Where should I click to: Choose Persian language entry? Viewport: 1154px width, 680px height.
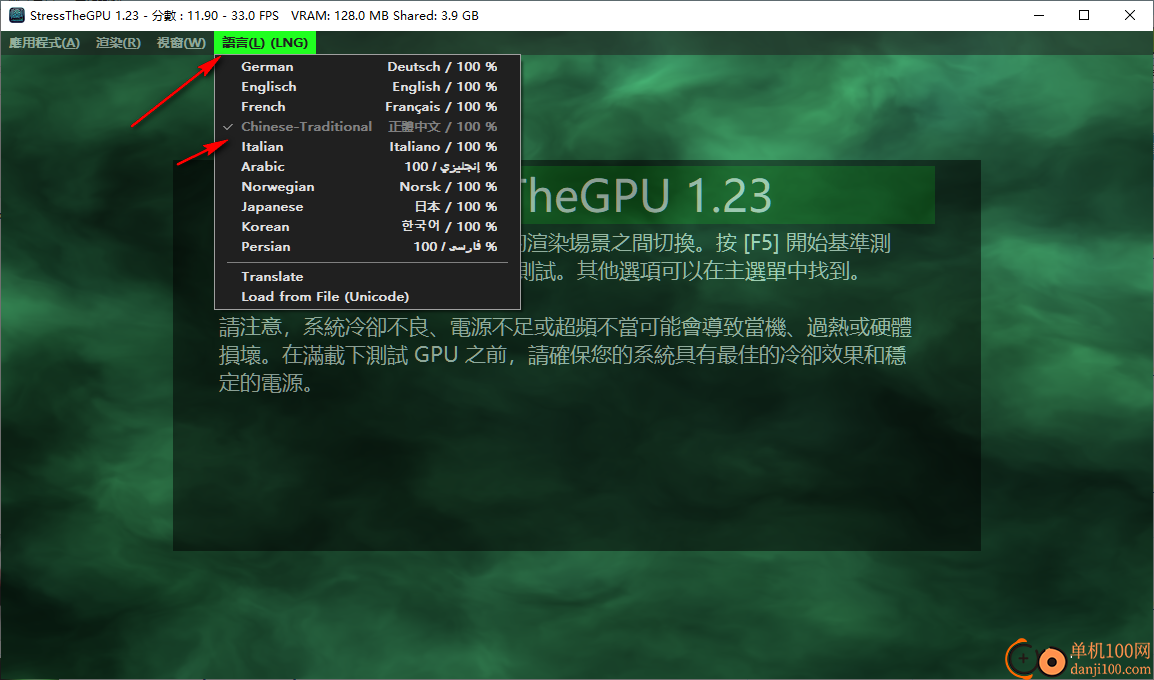pyautogui.click(x=367, y=247)
